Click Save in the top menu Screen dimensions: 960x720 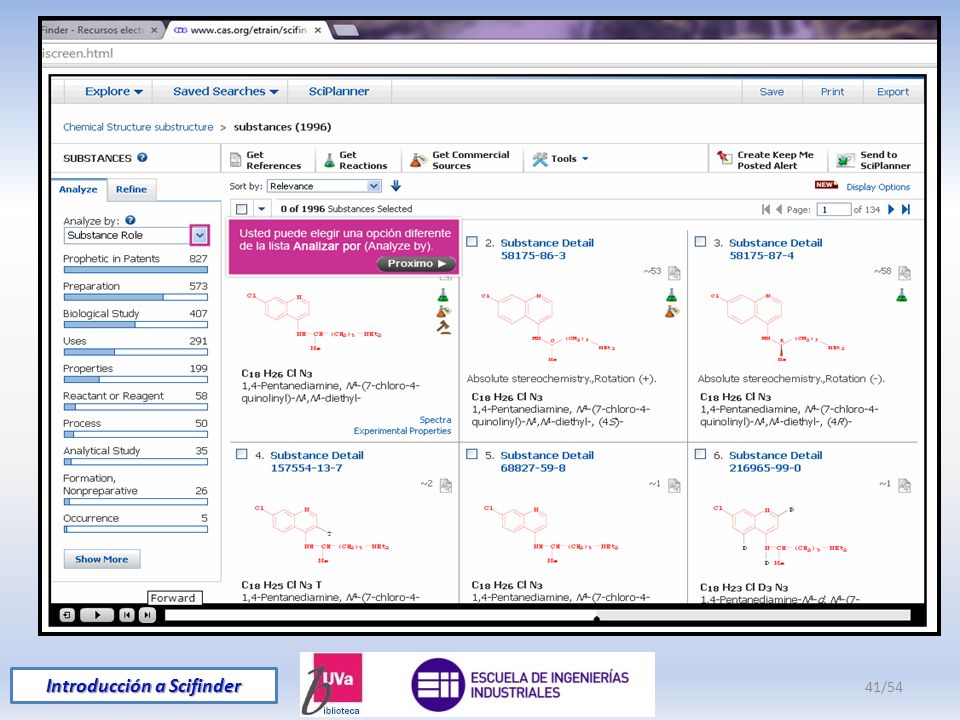pos(771,92)
